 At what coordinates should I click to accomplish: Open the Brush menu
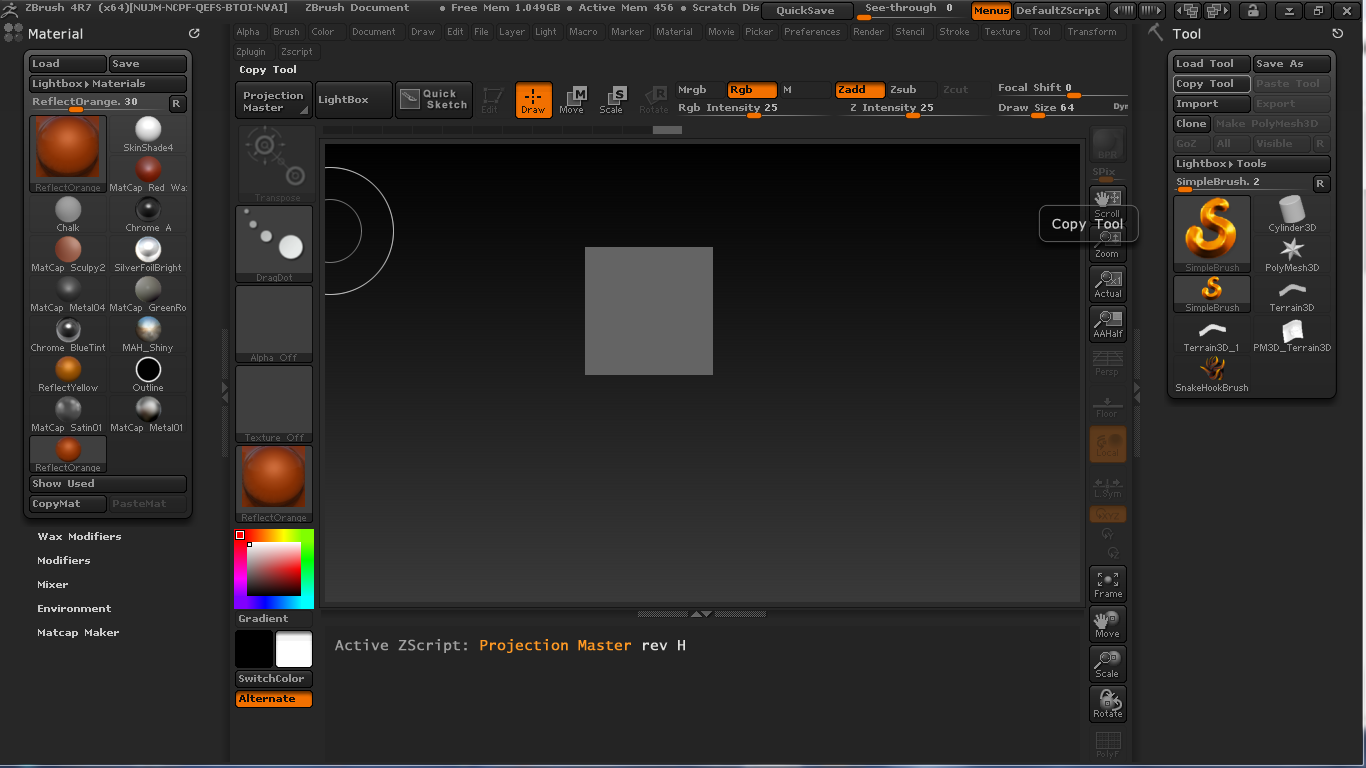pyautogui.click(x=286, y=32)
